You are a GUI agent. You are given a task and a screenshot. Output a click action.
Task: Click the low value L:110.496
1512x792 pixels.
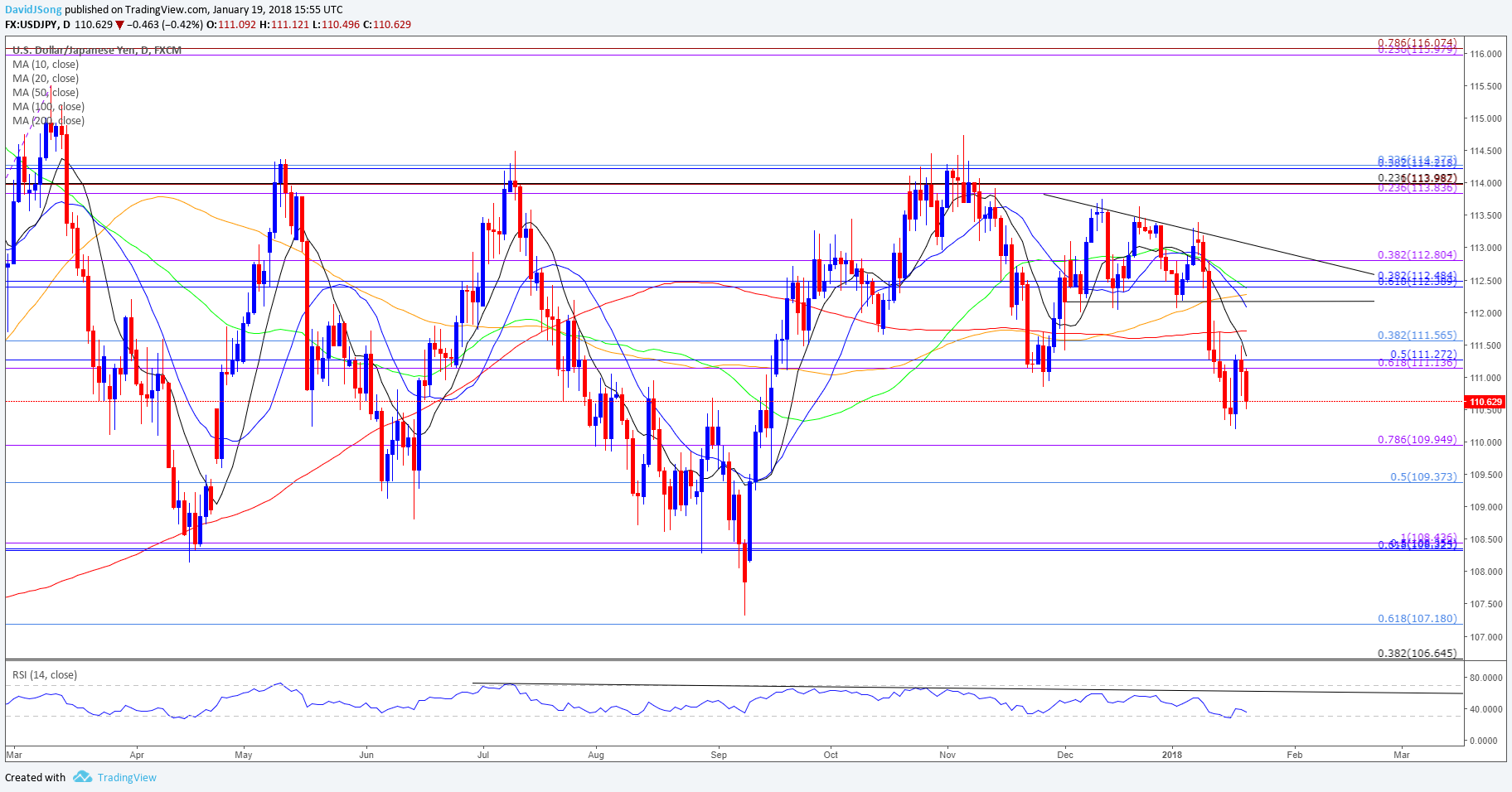tap(337, 25)
